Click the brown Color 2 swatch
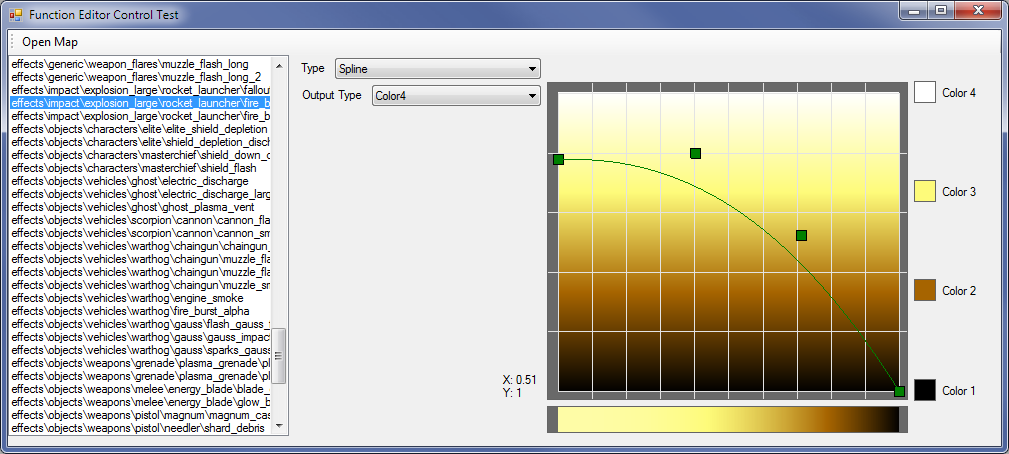1009x454 pixels. 924,290
